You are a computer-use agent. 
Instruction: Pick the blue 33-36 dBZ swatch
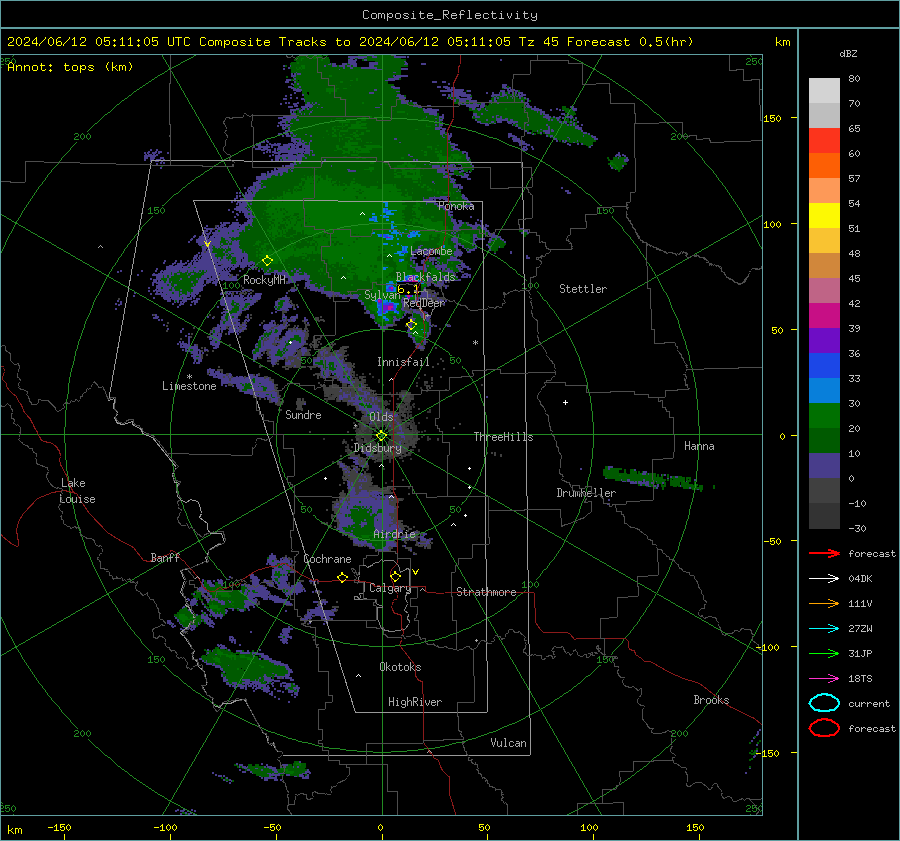click(824, 366)
